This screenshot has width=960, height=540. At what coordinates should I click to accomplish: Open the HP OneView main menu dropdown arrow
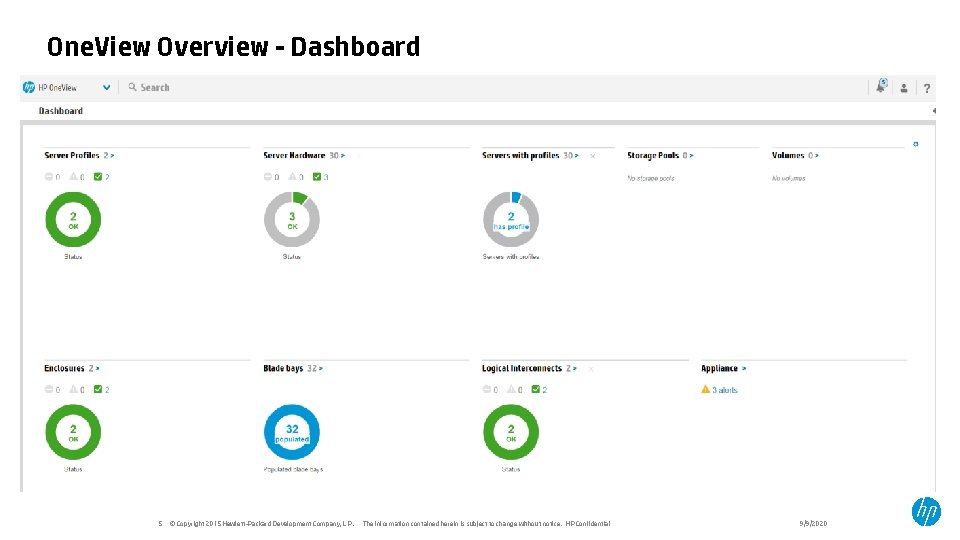pos(107,88)
